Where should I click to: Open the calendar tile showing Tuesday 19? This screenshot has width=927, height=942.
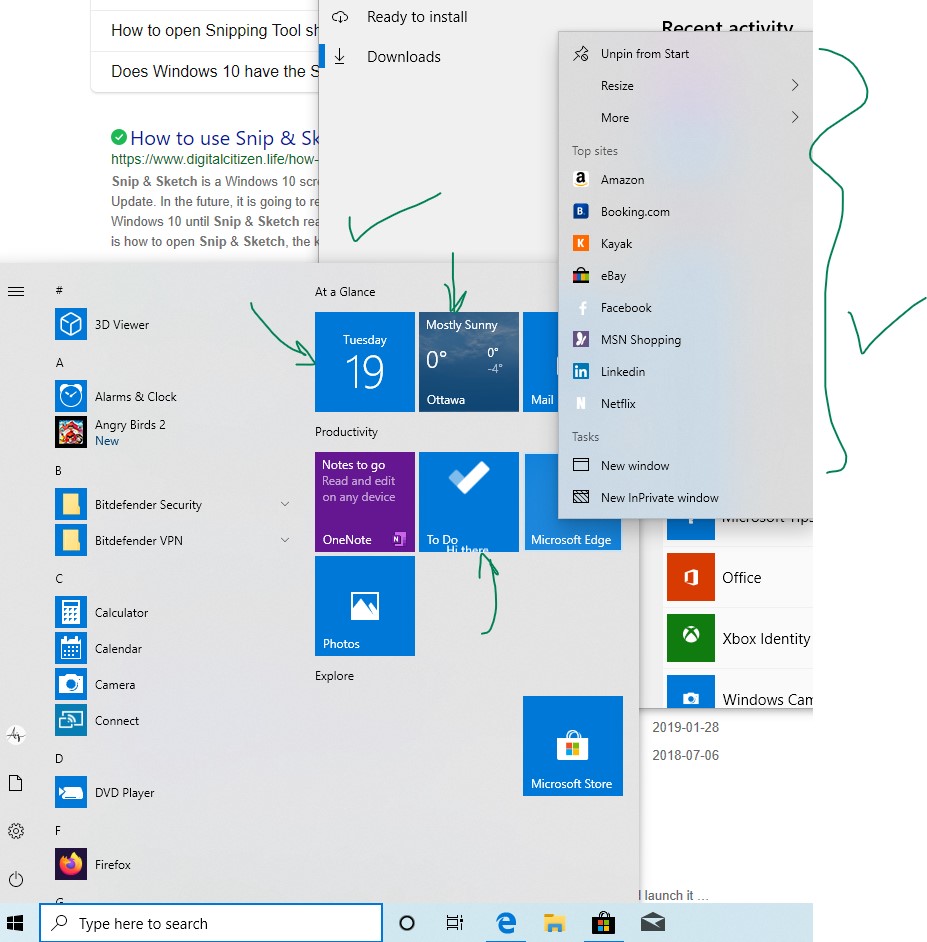[365, 362]
